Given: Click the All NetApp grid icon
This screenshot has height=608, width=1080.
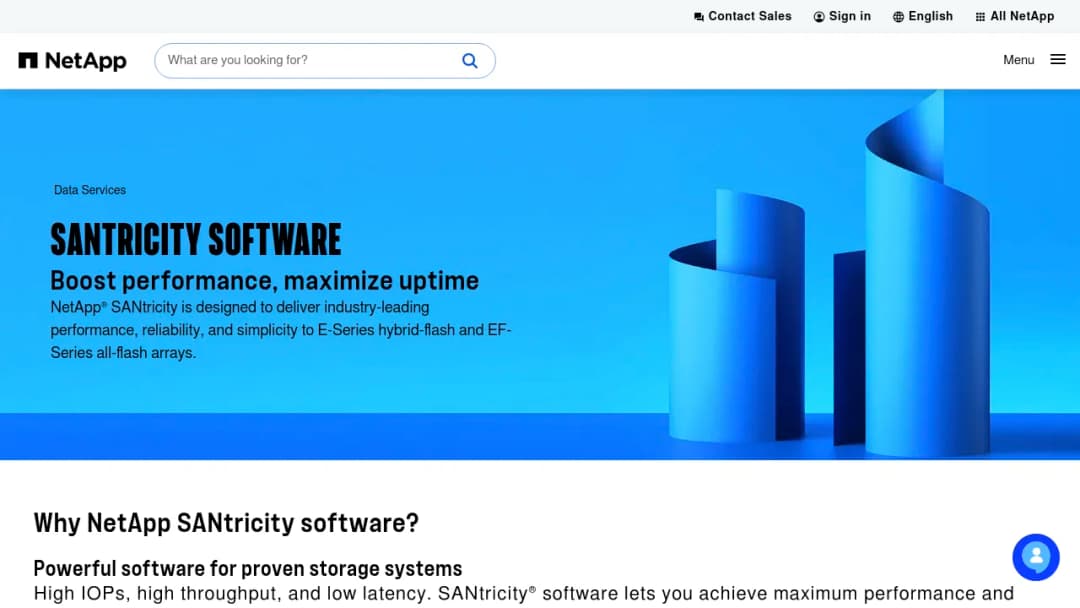Looking at the screenshot, I should 980,17.
